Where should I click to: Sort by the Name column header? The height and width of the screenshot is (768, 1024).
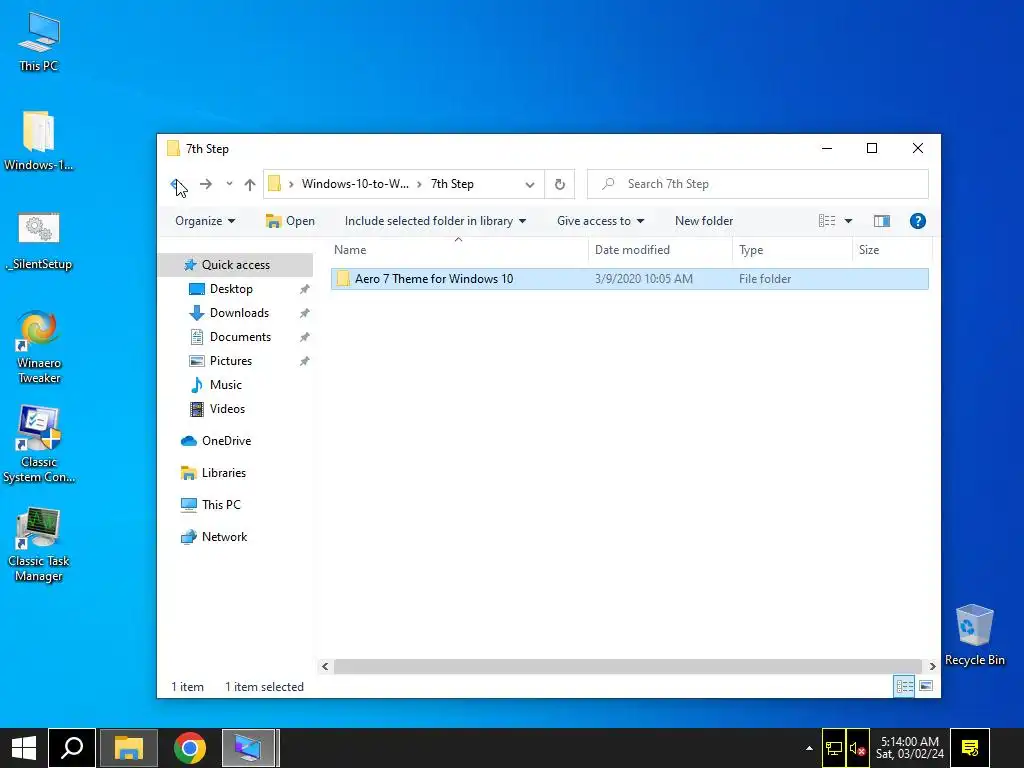(459, 250)
